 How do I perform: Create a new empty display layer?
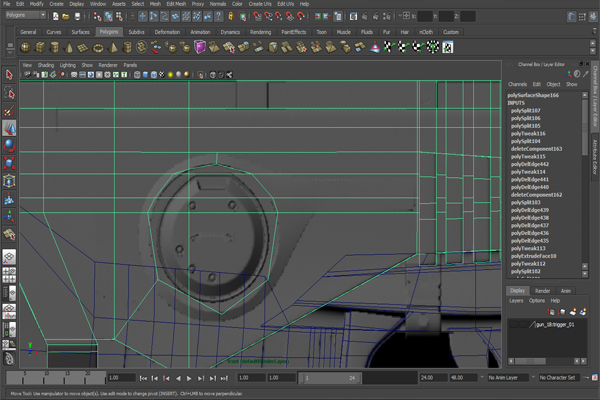(573, 312)
